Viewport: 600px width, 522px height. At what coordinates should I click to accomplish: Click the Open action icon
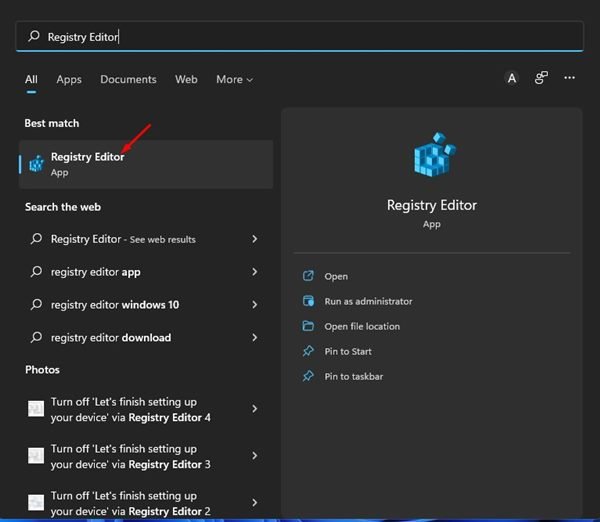(x=308, y=276)
